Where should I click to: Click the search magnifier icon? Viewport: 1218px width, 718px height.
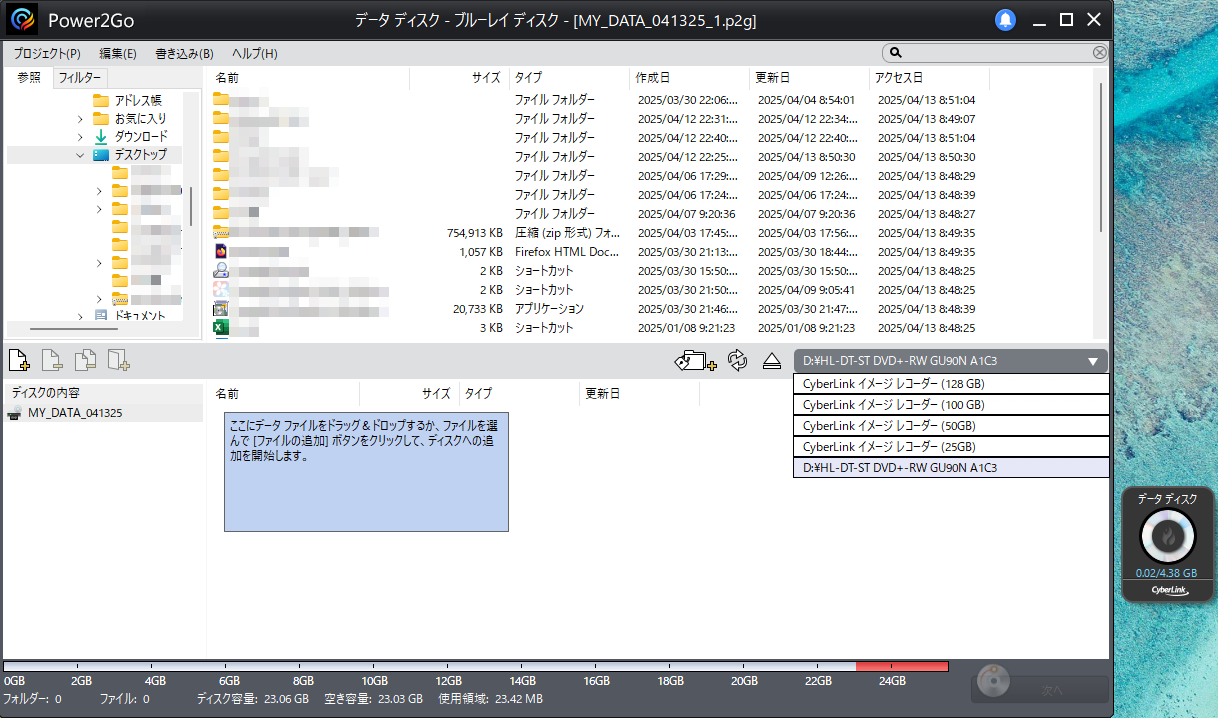(x=896, y=53)
